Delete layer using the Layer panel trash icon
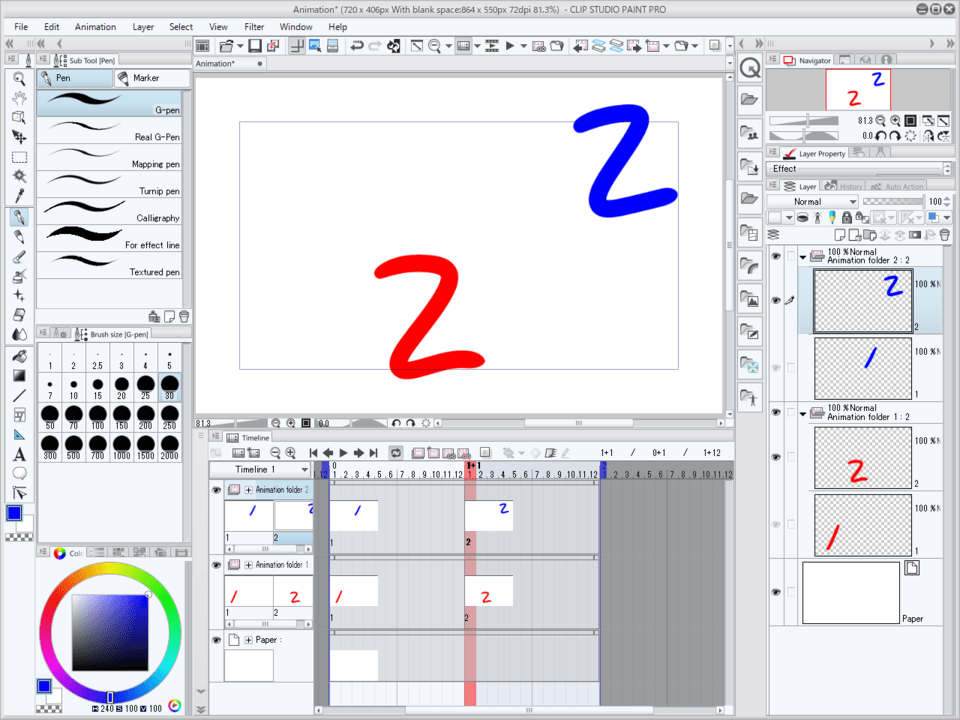 944,234
